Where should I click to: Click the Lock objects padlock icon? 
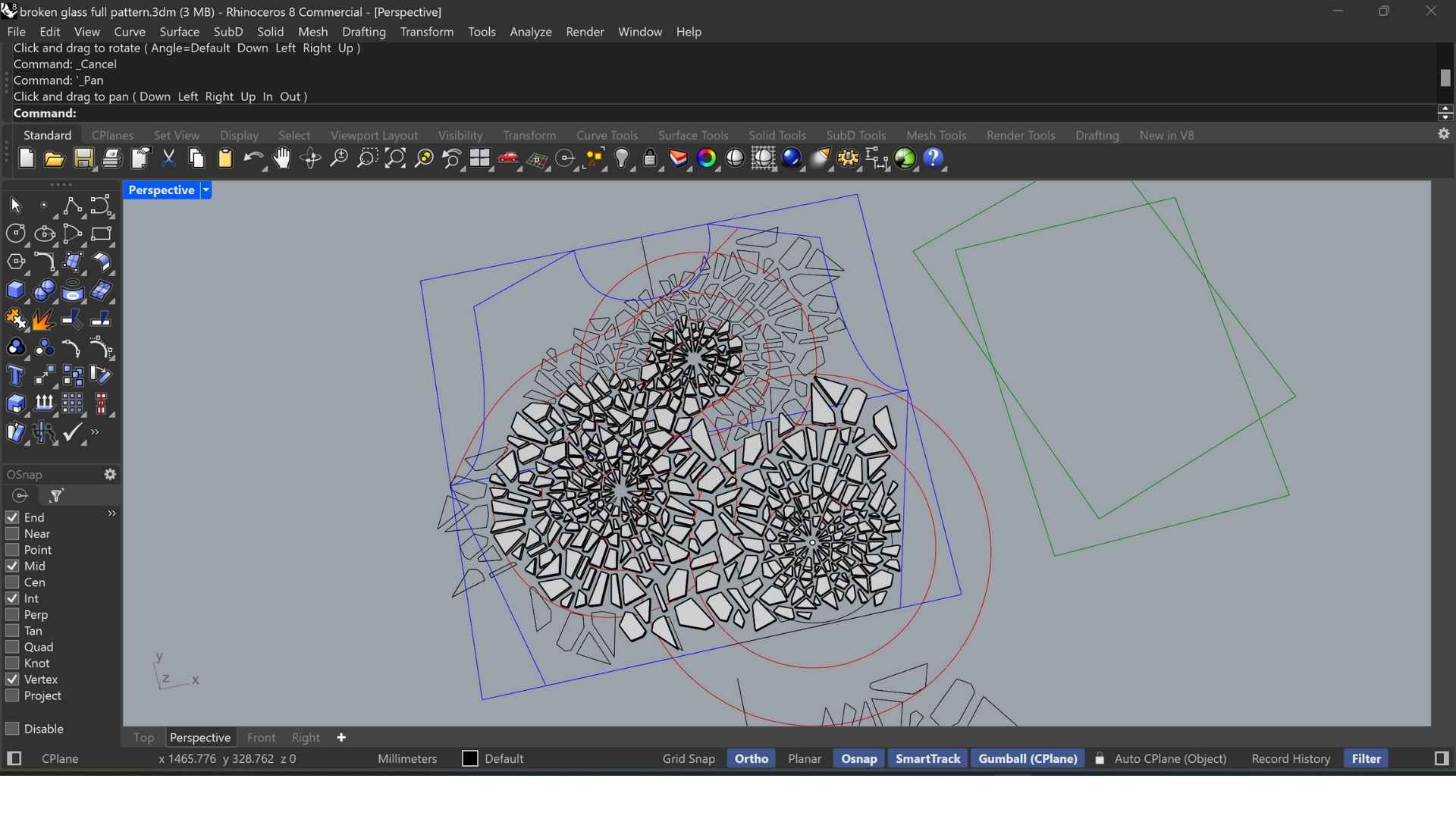click(651, 159)
